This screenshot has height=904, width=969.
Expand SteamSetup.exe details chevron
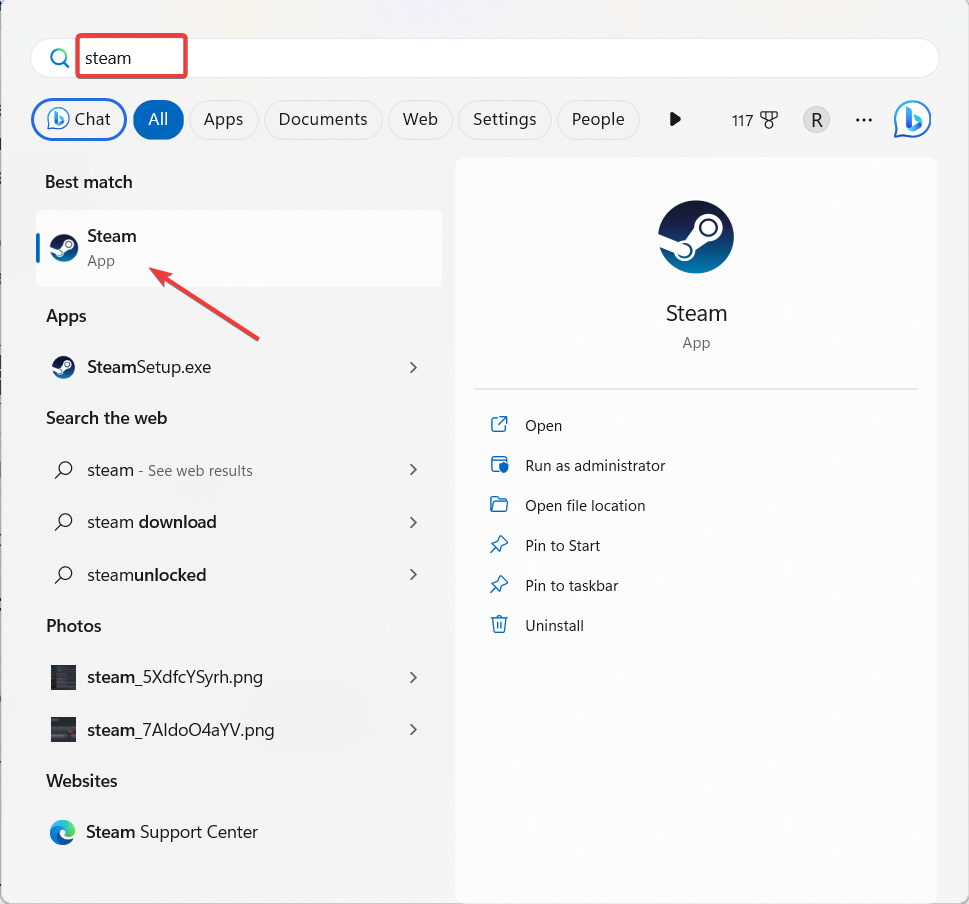tap(413, 368)
